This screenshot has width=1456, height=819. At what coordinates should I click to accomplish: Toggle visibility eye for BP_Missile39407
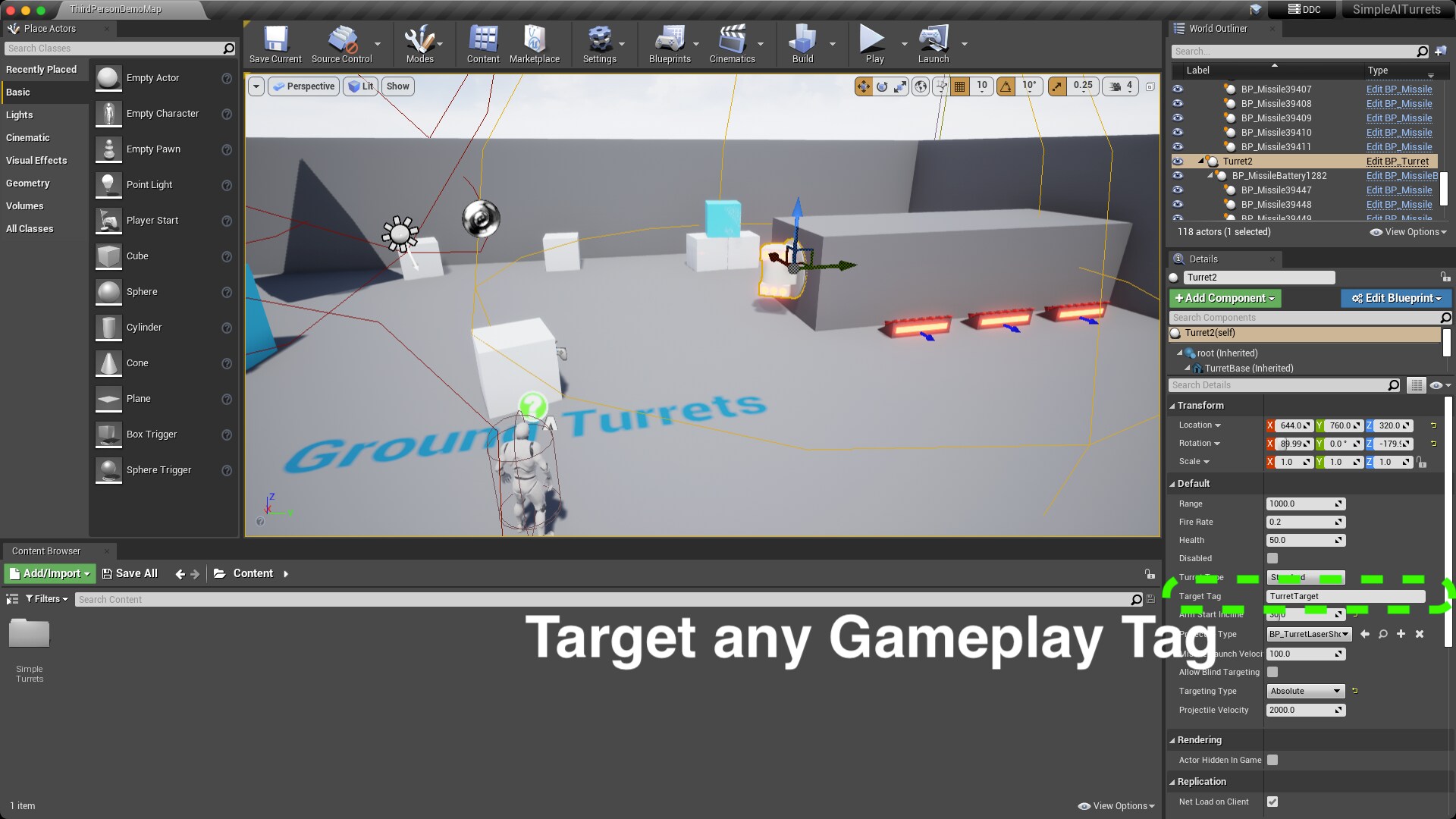tap(1178, 89)
